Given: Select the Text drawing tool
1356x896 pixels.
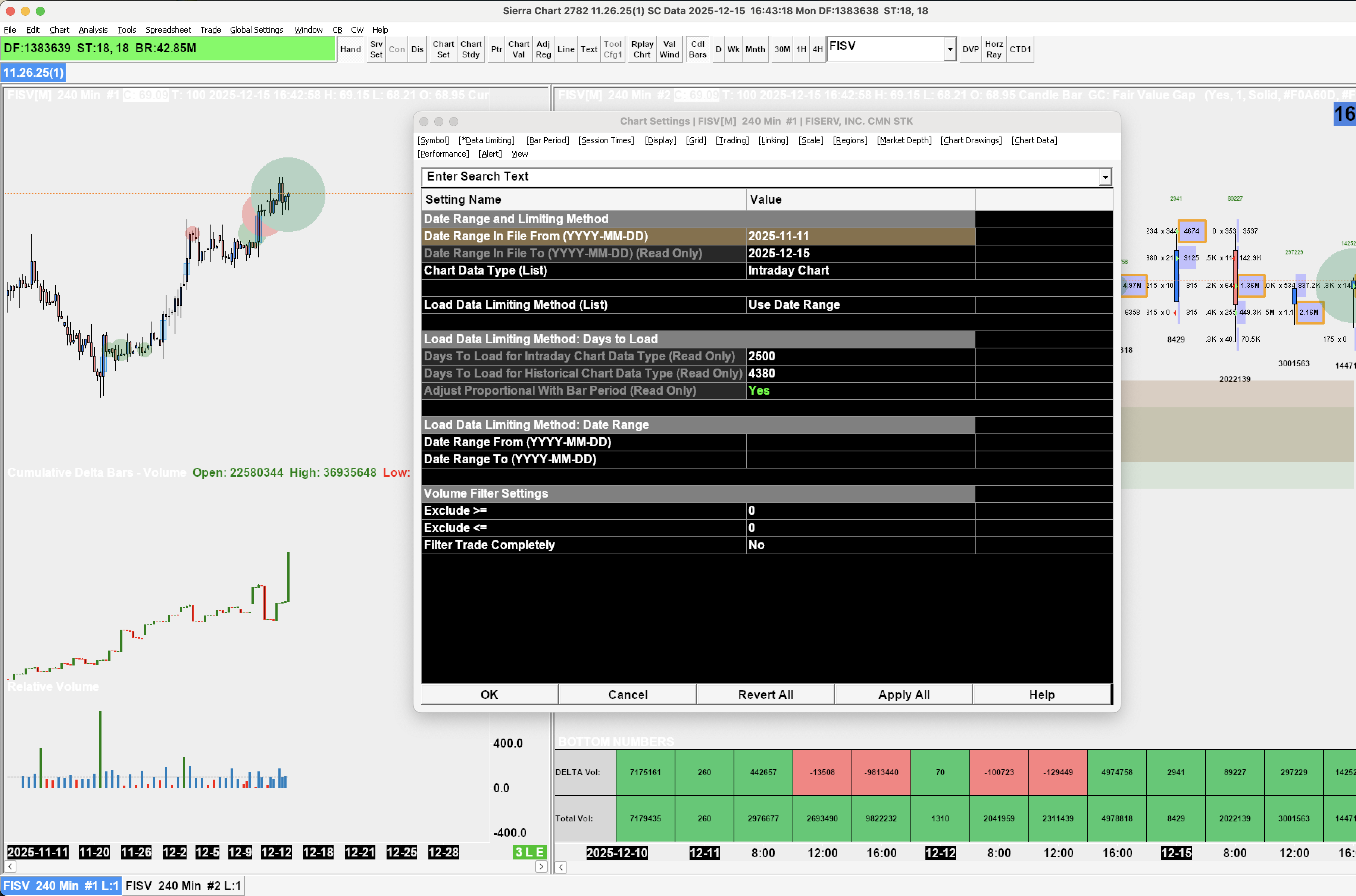Looking at the screenshot, I should pyautogui.click(x=589, y=49).
